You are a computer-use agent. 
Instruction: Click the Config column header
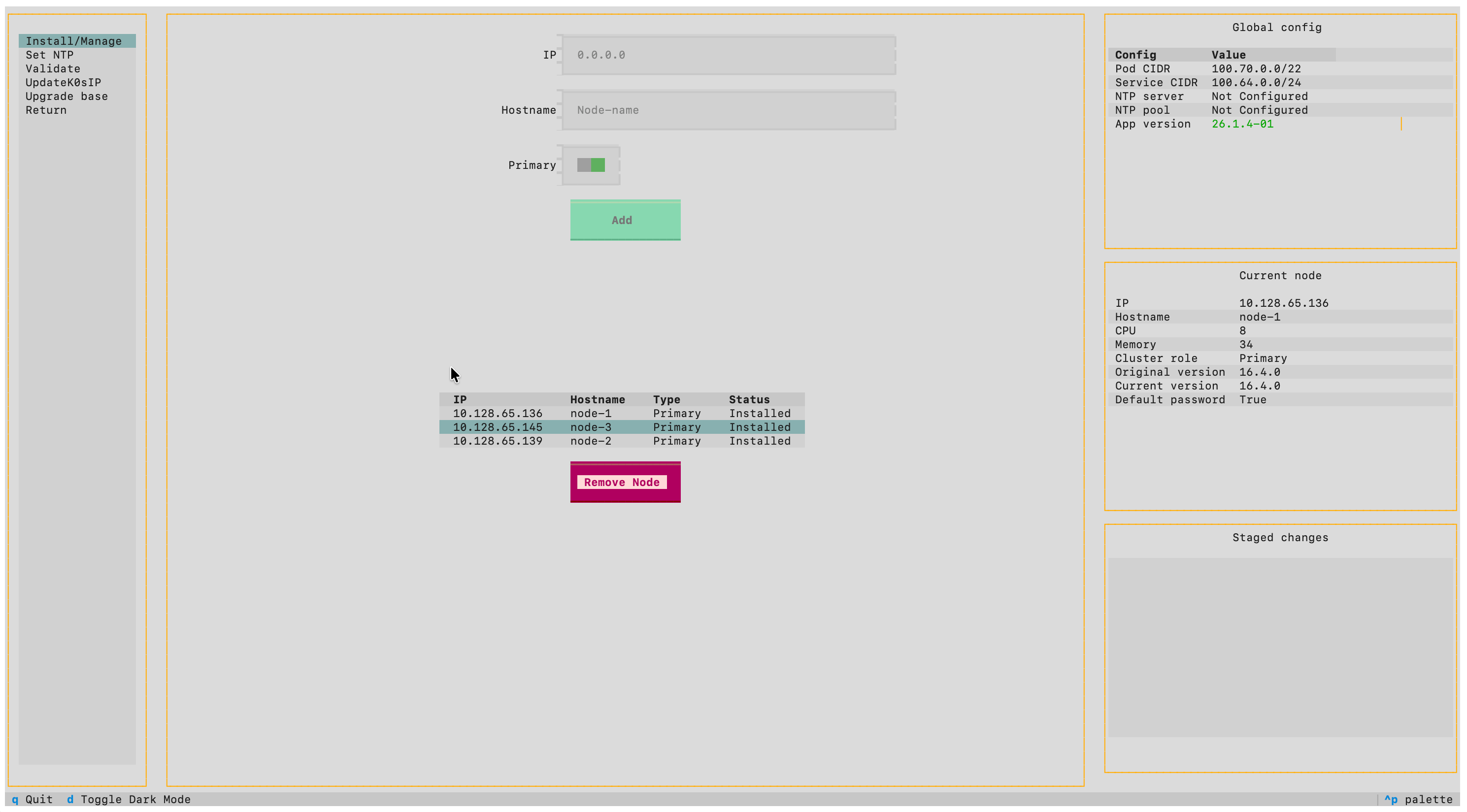pos(1135,55)
